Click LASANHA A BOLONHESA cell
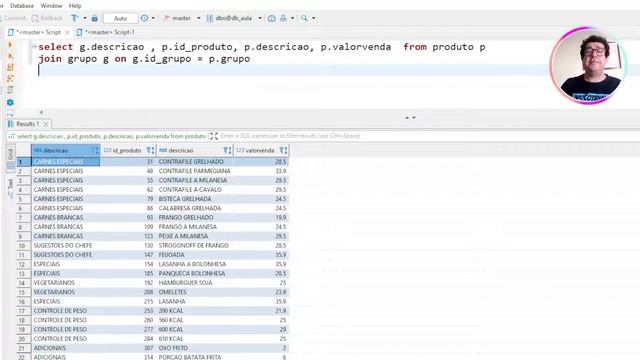This screenshot has width=640, height=360. tap(194, 264)
